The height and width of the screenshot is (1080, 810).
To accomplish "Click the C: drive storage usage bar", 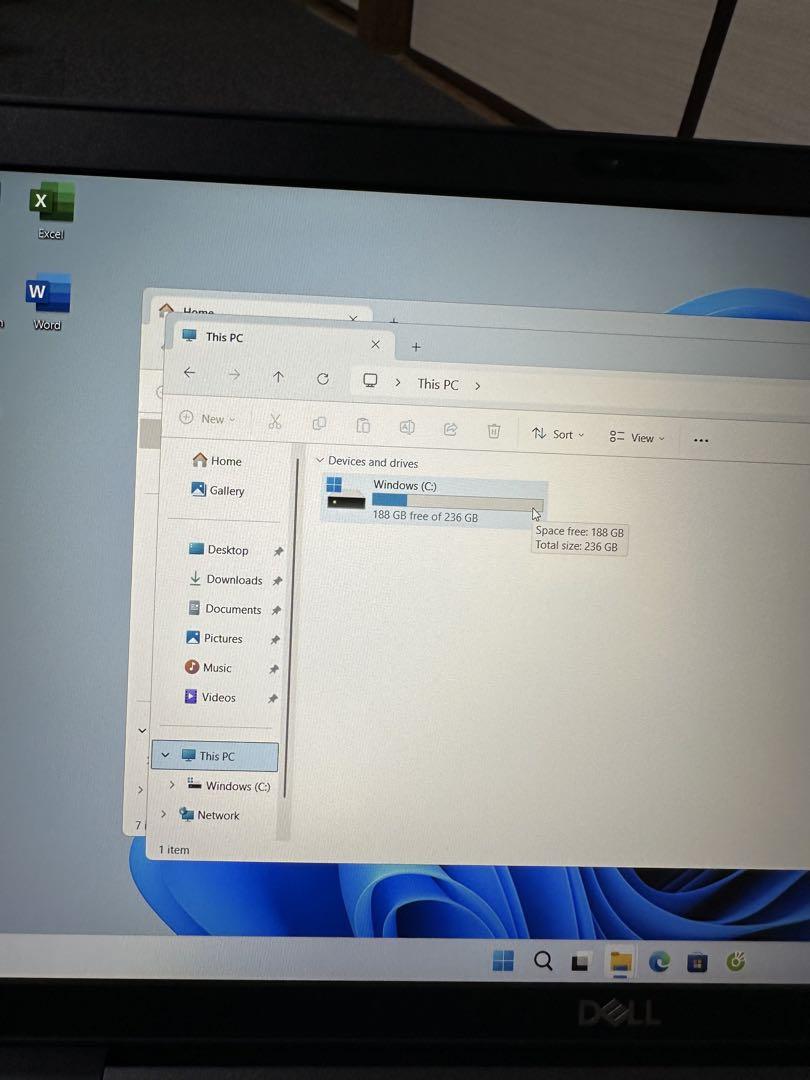I will 457,501.
